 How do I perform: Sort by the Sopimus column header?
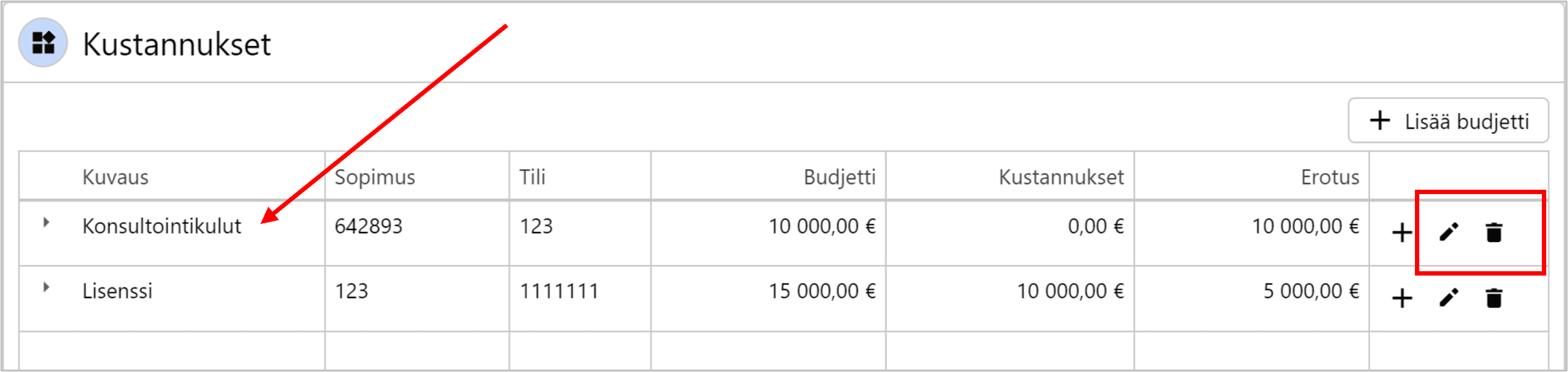tap(375, 177)
